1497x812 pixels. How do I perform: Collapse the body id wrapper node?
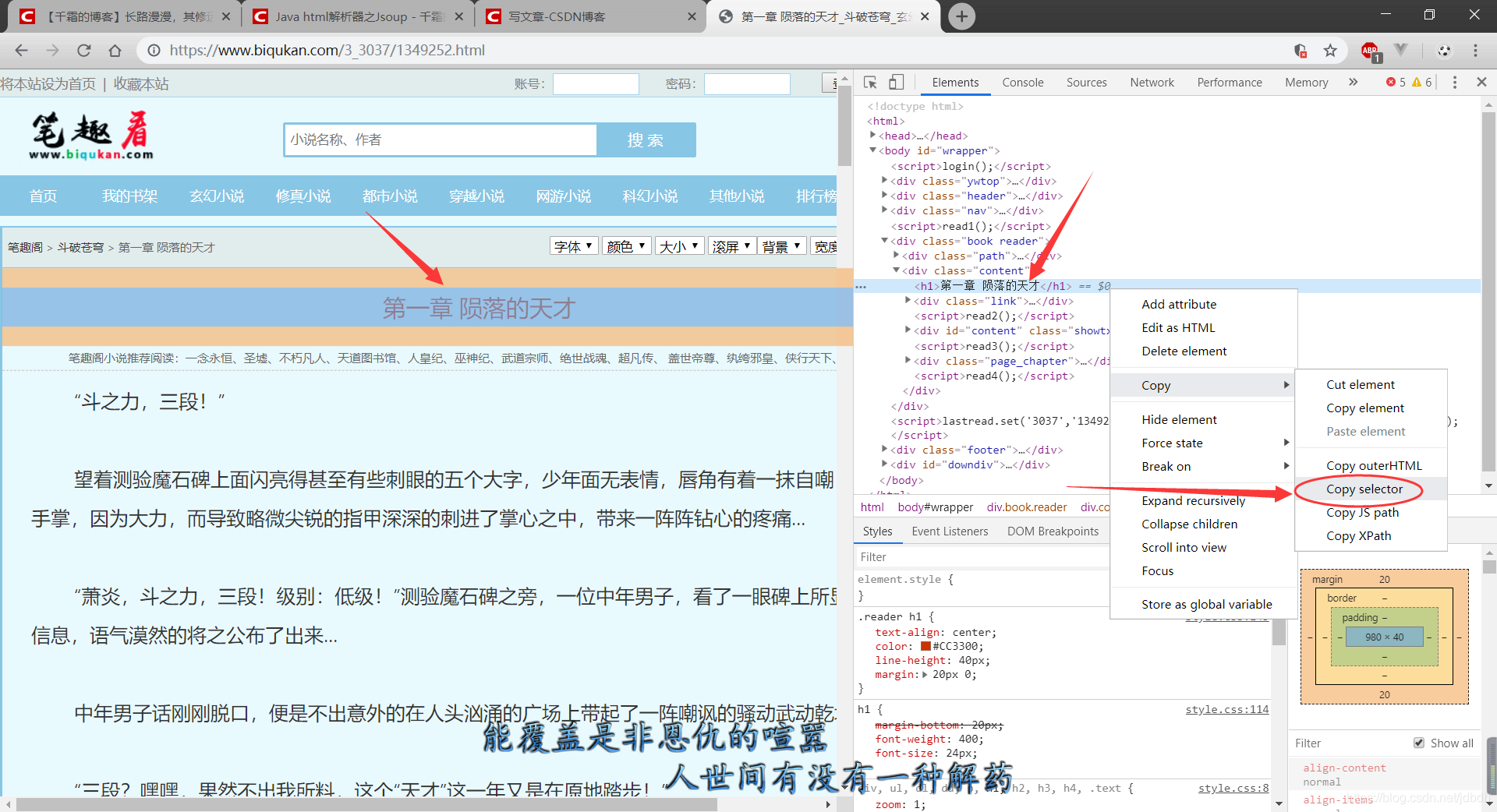(x=872, y=150)
